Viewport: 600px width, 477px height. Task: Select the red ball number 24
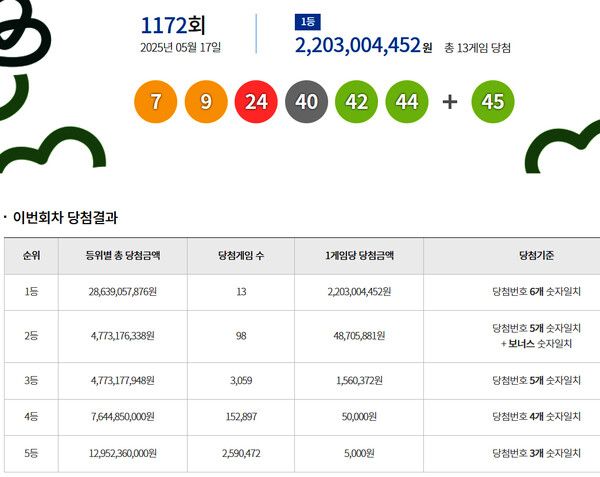pos(256,102)
